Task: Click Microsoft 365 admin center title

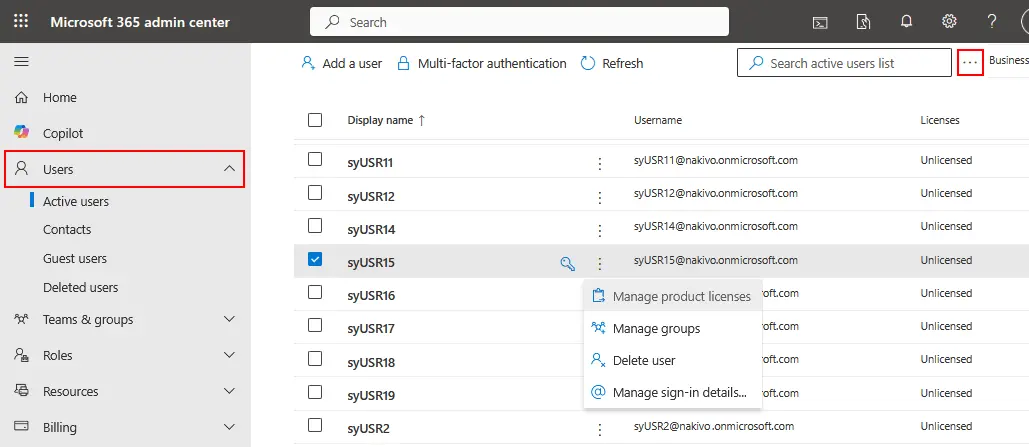Action: tap(140, 22)
